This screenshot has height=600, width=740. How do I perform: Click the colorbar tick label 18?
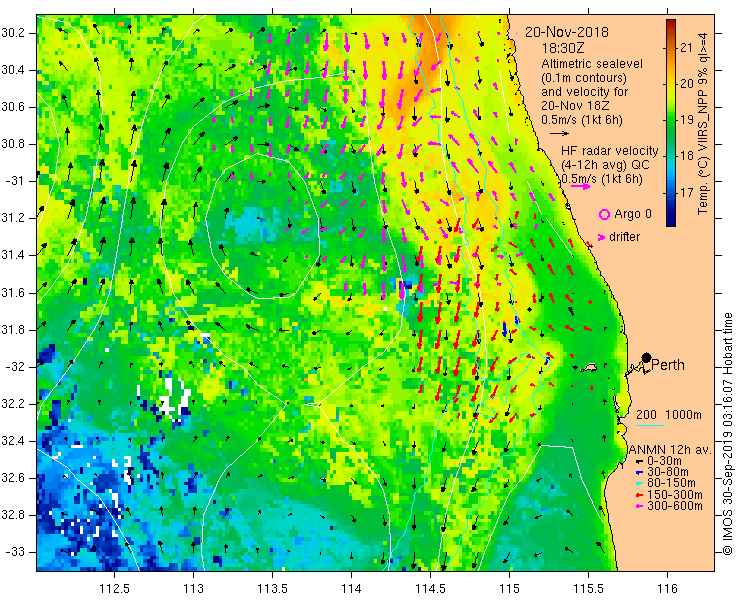(x=687, y=156)
